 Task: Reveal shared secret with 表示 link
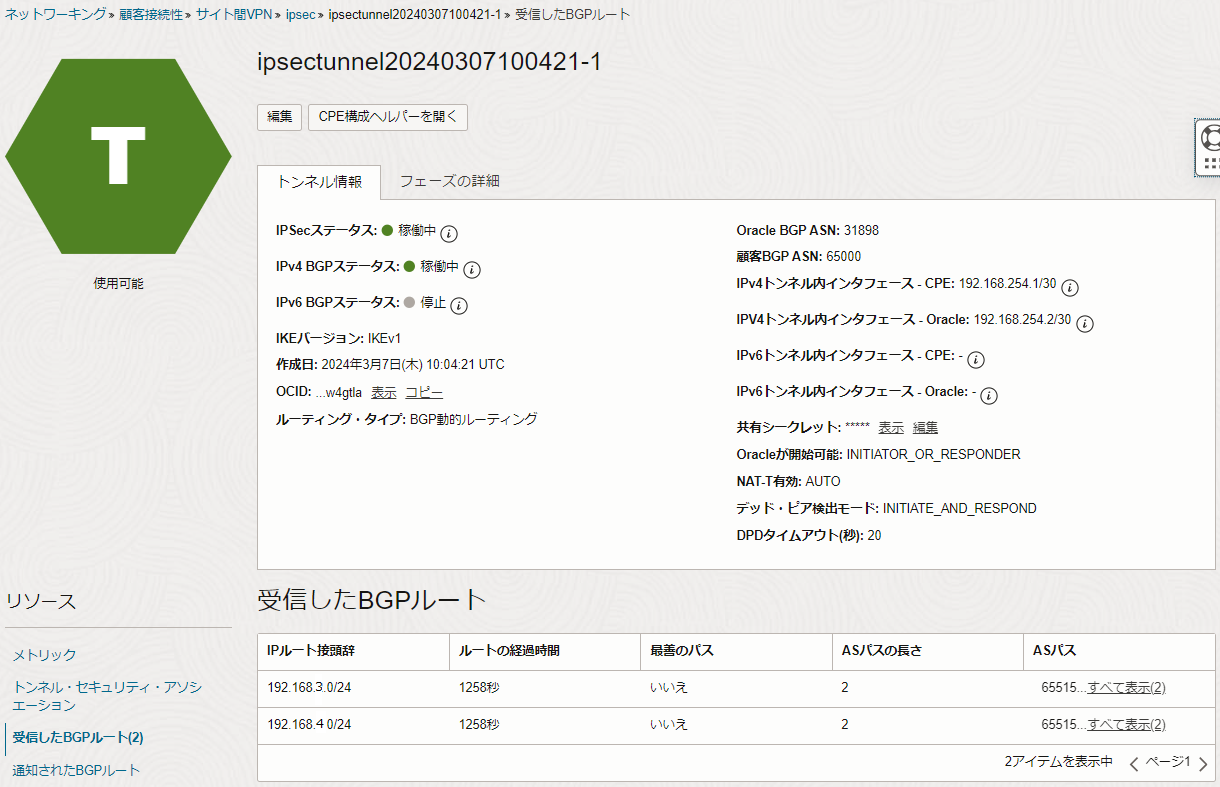click(x=891, y=427)
